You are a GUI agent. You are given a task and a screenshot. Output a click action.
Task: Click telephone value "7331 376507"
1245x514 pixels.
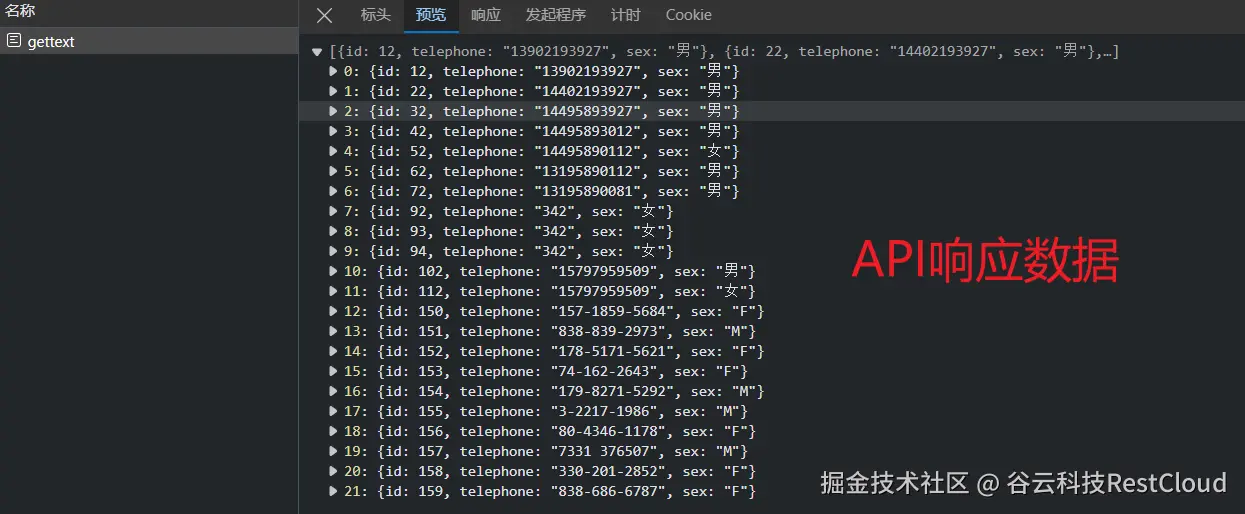pyautogui.click(x=604, y=451)
